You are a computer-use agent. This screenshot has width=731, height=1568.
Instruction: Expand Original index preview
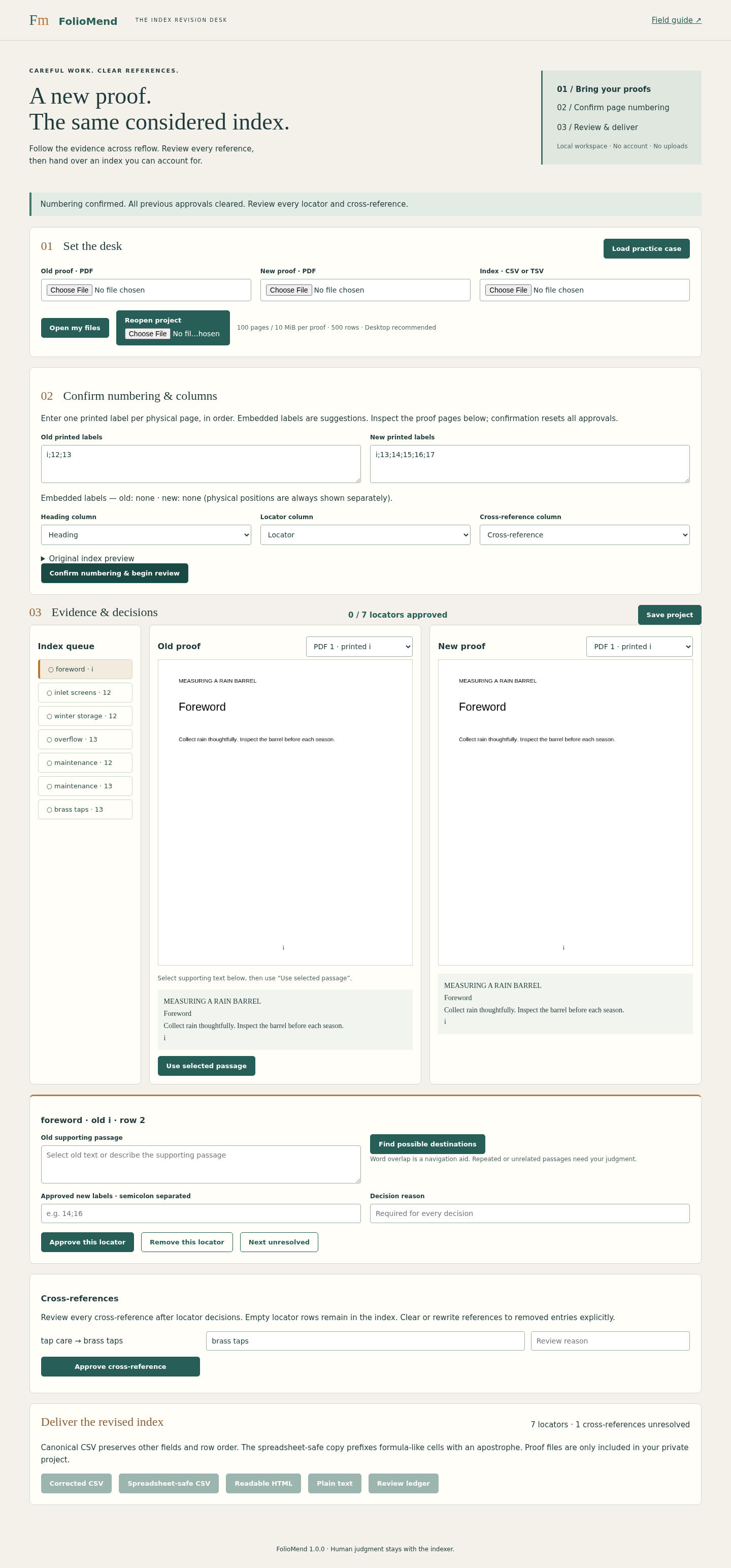click(88, 558)
